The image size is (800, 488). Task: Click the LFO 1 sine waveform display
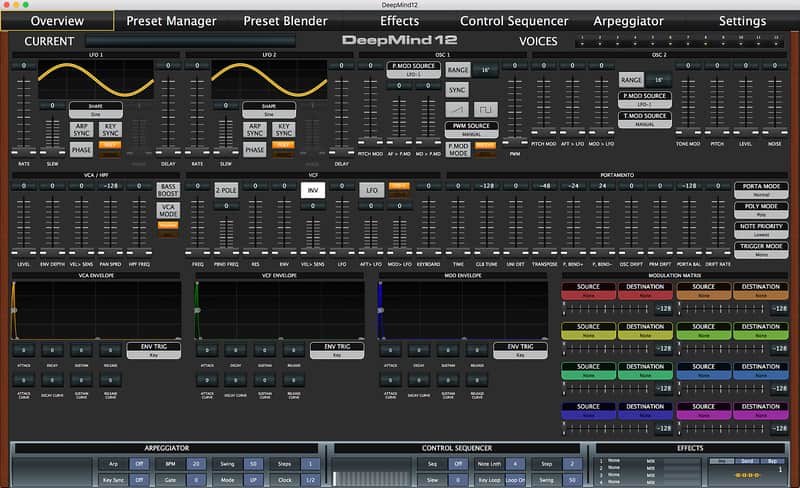tap(96, 80)
